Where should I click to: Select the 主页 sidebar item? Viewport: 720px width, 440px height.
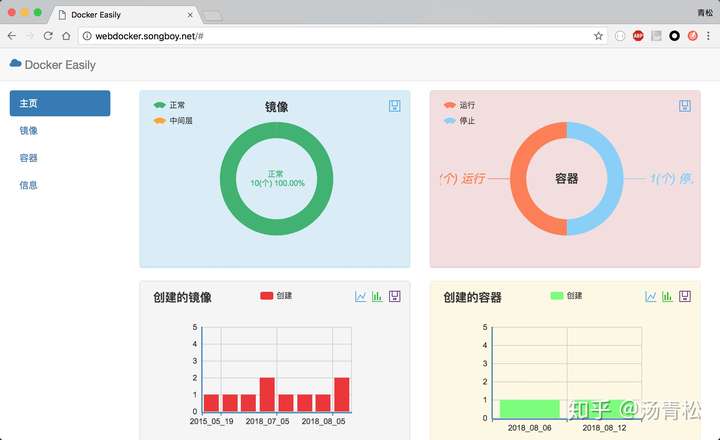60,103
